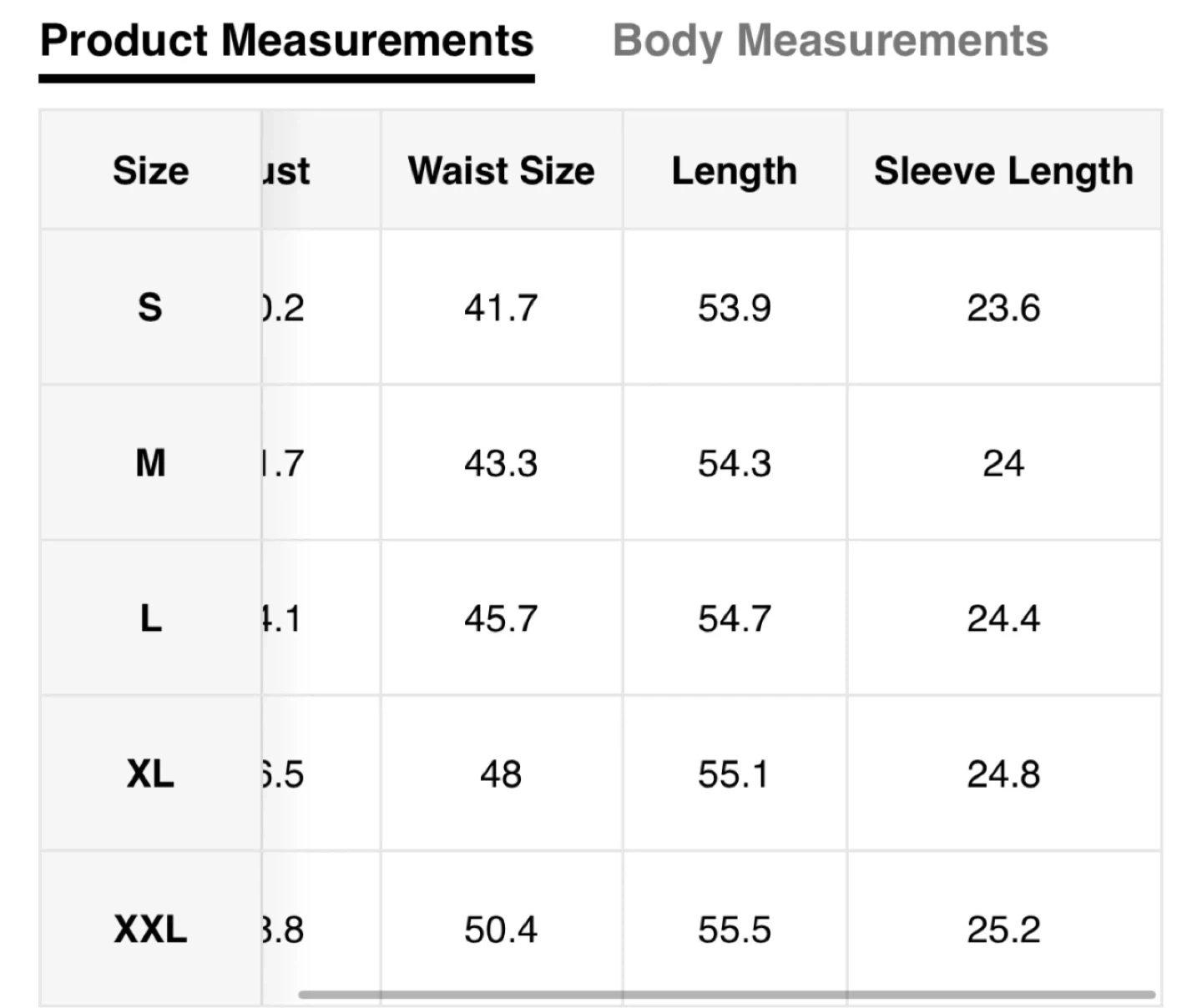Click the Length column header

pos(735,170)
